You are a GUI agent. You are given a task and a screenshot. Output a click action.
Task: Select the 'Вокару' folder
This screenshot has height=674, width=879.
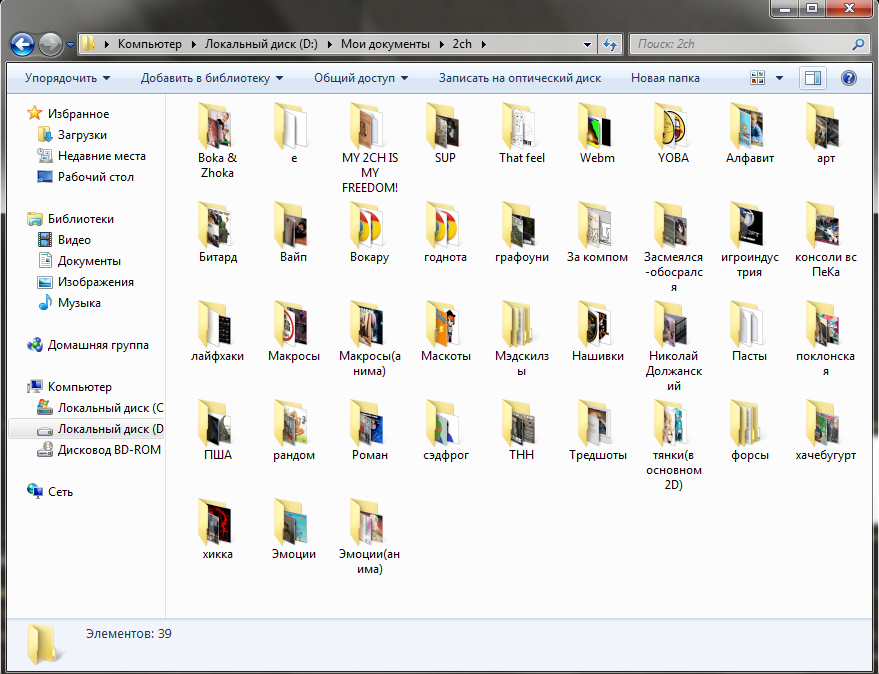(x=369, y=232)
